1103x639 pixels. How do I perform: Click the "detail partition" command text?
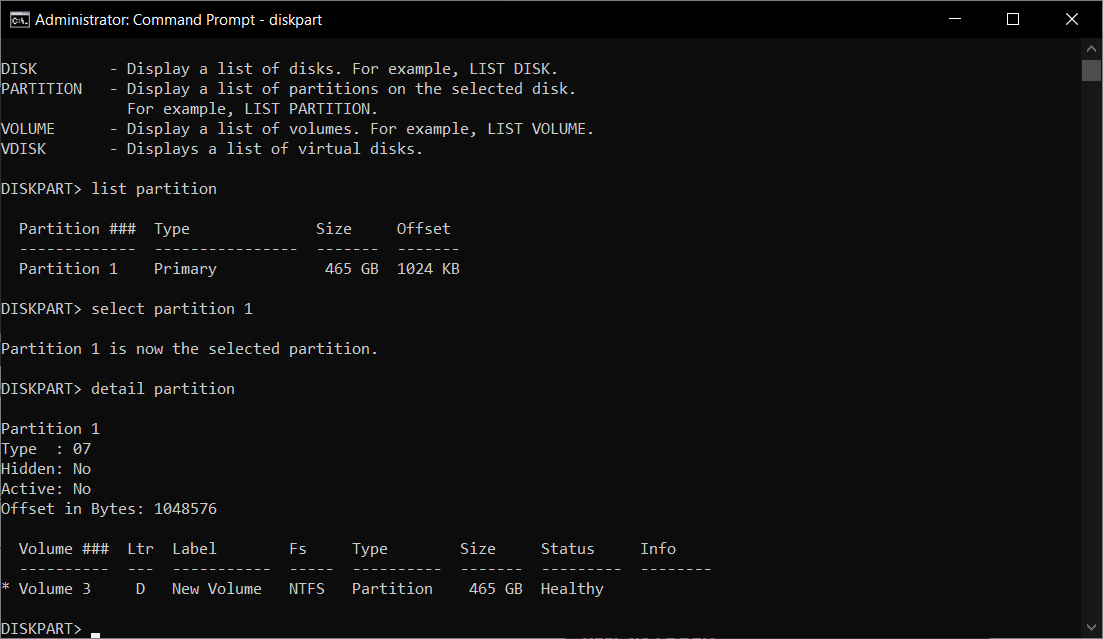(x=163, y=389)
